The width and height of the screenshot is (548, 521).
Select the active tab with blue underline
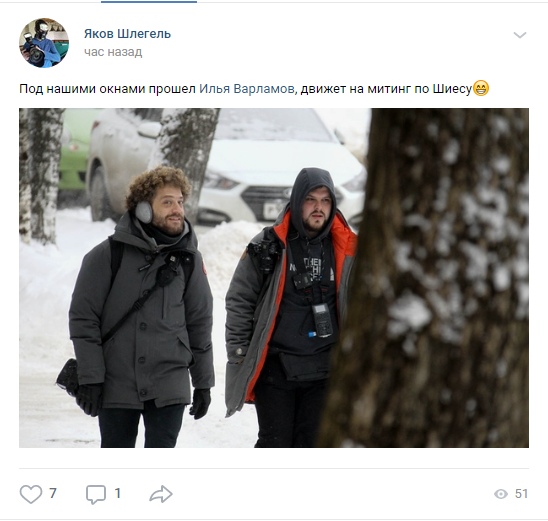[149, 2]
